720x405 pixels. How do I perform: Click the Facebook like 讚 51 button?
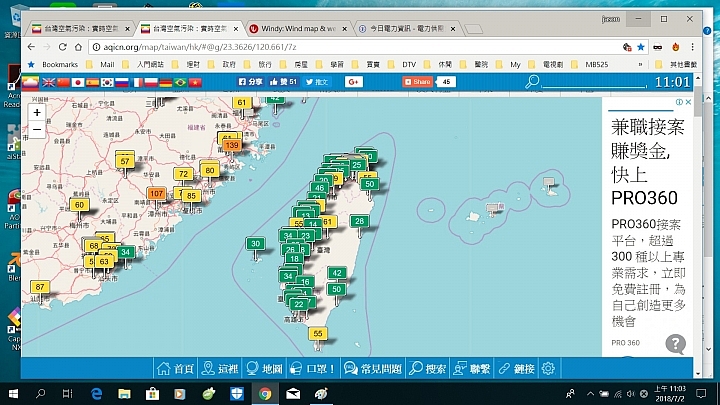pos(283,82)
